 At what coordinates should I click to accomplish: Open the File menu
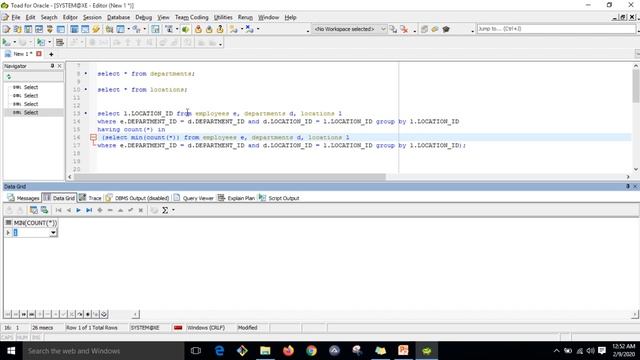coord(16,17)
